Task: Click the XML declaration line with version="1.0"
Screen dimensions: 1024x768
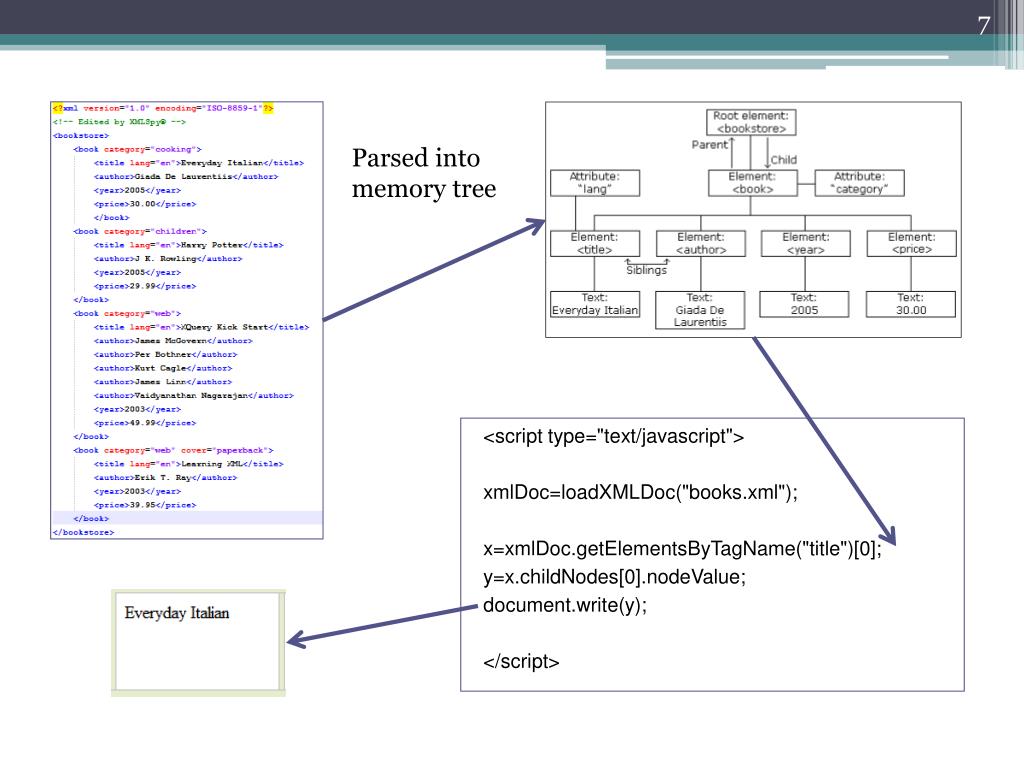Action: (163, 108)
